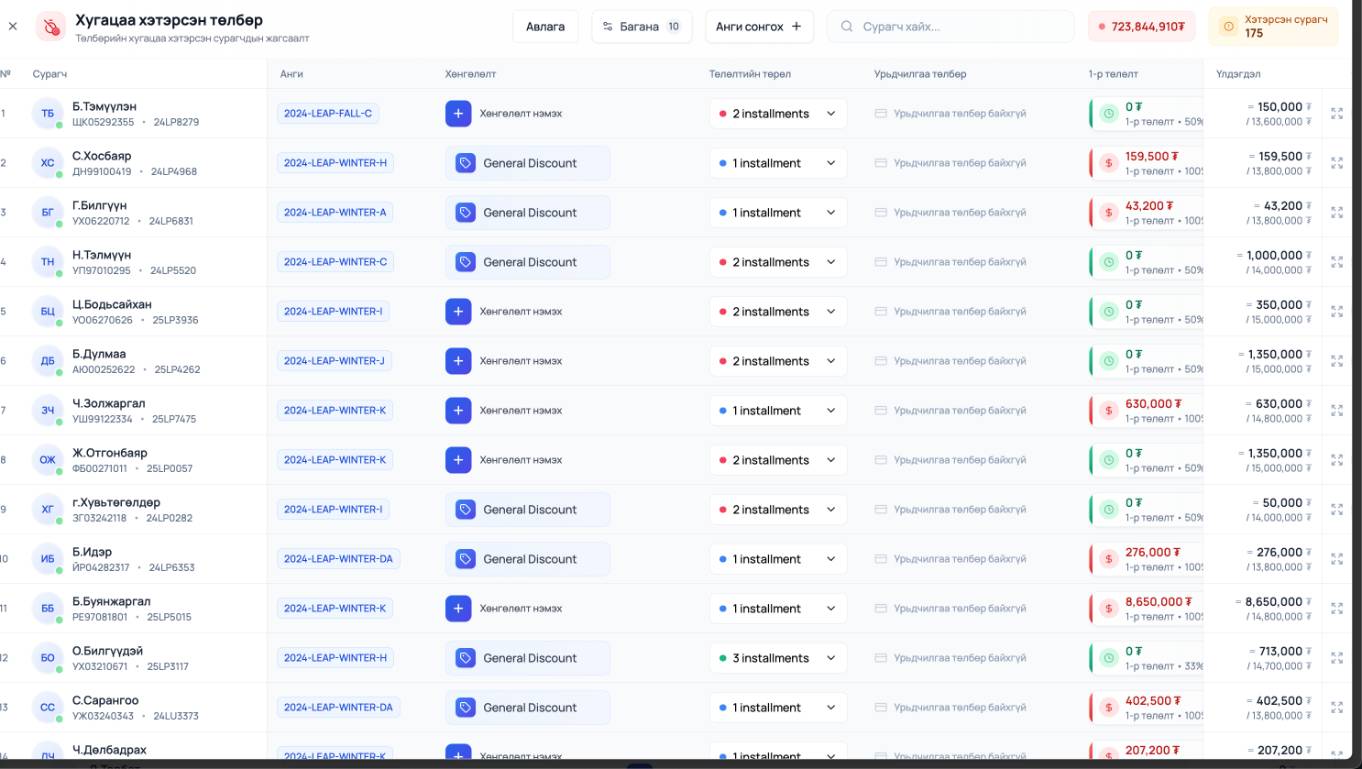
Task: Click the Үлдэгдэл column header
Action: click(1238, 74)
